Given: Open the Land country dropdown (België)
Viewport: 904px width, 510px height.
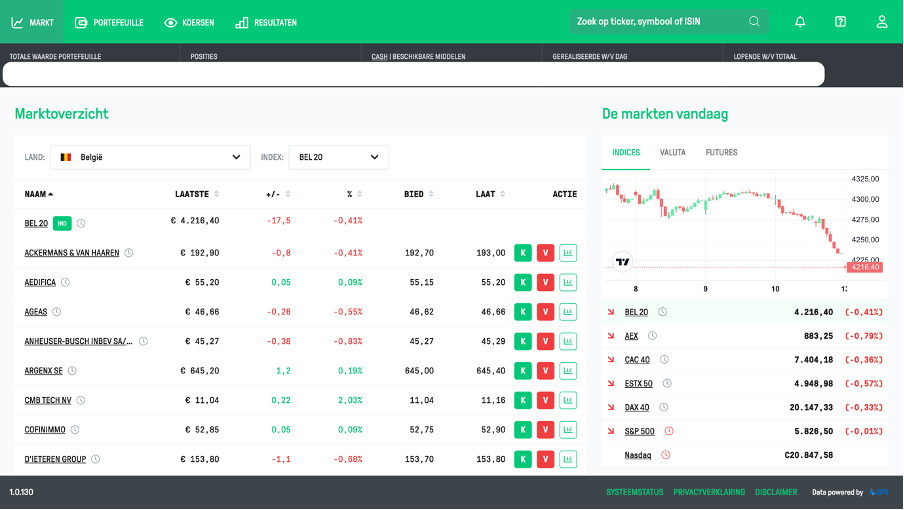Looking at the screenshot, I should tap(150, 157).
